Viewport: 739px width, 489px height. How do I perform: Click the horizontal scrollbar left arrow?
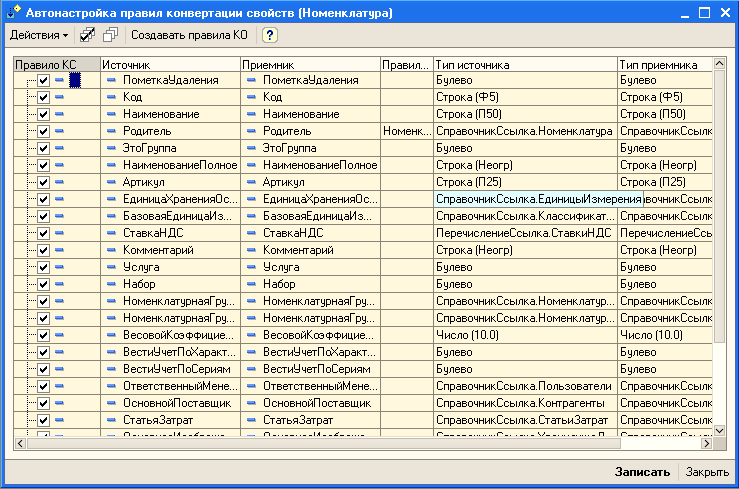pos(20,443)
